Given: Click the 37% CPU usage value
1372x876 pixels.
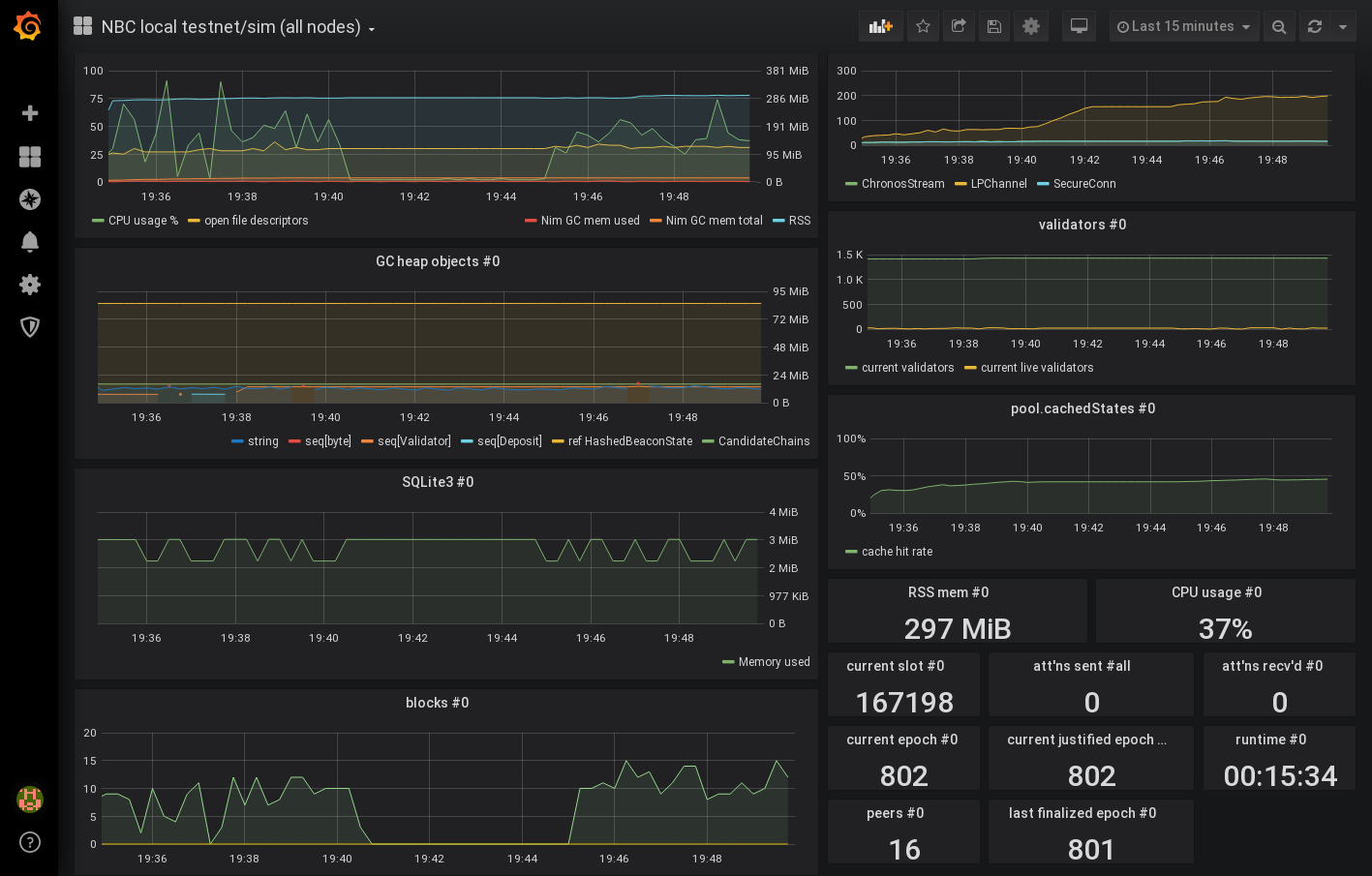Looking at the screenshot, I should (1226, 629).
